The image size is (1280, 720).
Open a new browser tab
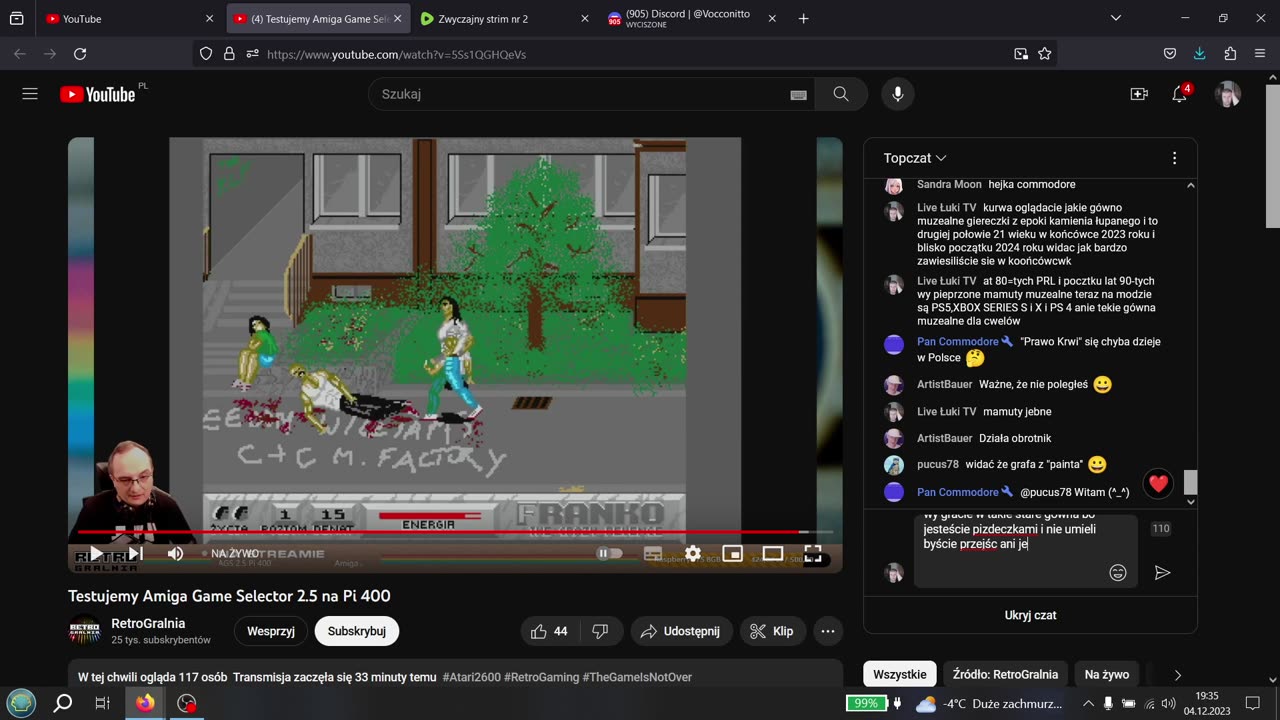pyautogui.click(x=803, y=18)
